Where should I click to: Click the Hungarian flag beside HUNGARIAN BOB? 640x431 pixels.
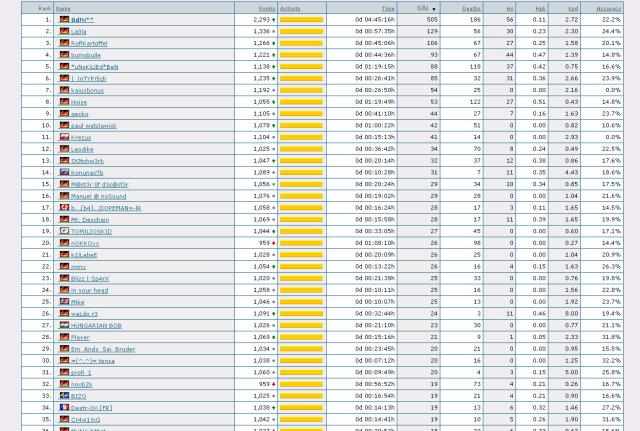tap(65, 325)
